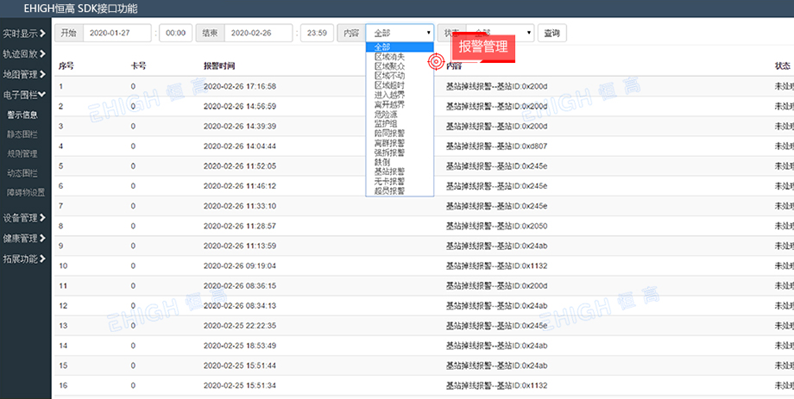
Task: Select 监护组 in the dropdown list
Action: click(x=400, y=124)
